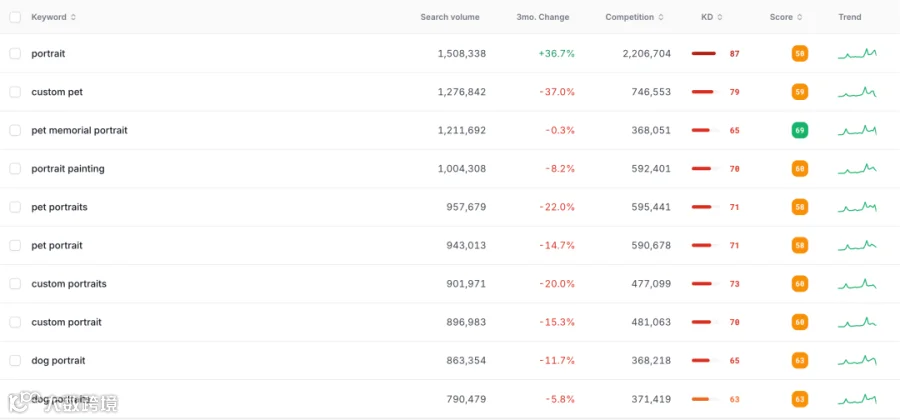This screenshot has width=900, height=420.
Task: Click the orange score badge for custom pet
Action: tap(800, 92)
